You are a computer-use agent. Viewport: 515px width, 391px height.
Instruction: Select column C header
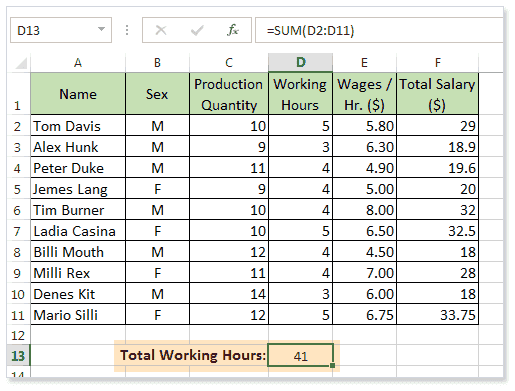(x=229, y=63)
